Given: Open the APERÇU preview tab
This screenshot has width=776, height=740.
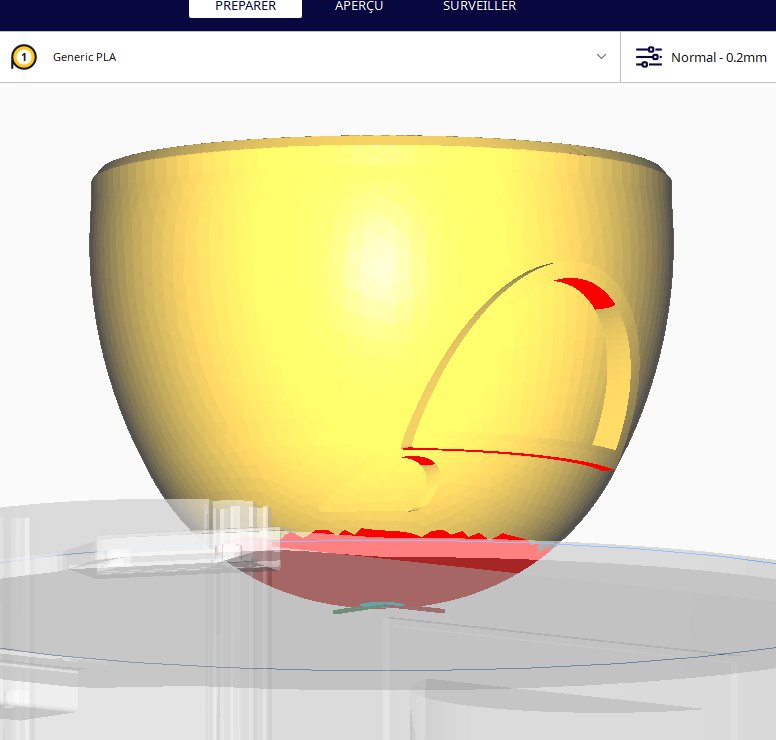Looking at the screenshot, I should tap(359, 6).
